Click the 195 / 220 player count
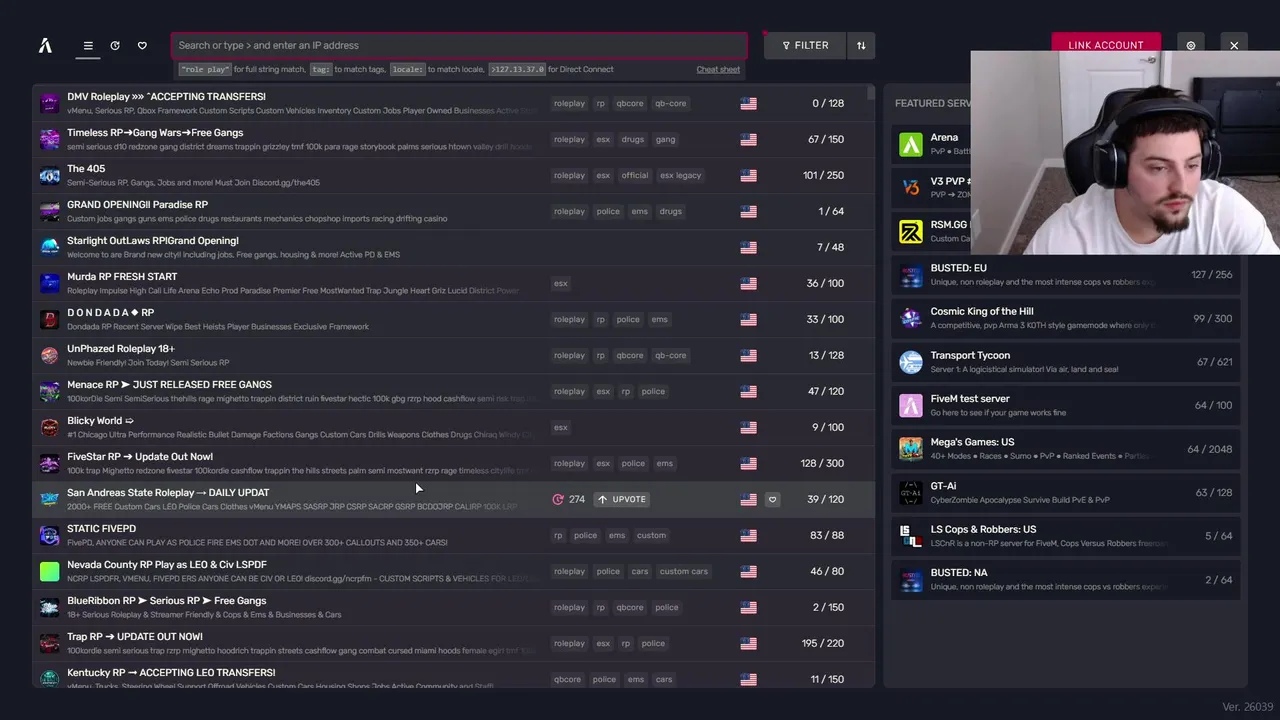 click(823, 643)
